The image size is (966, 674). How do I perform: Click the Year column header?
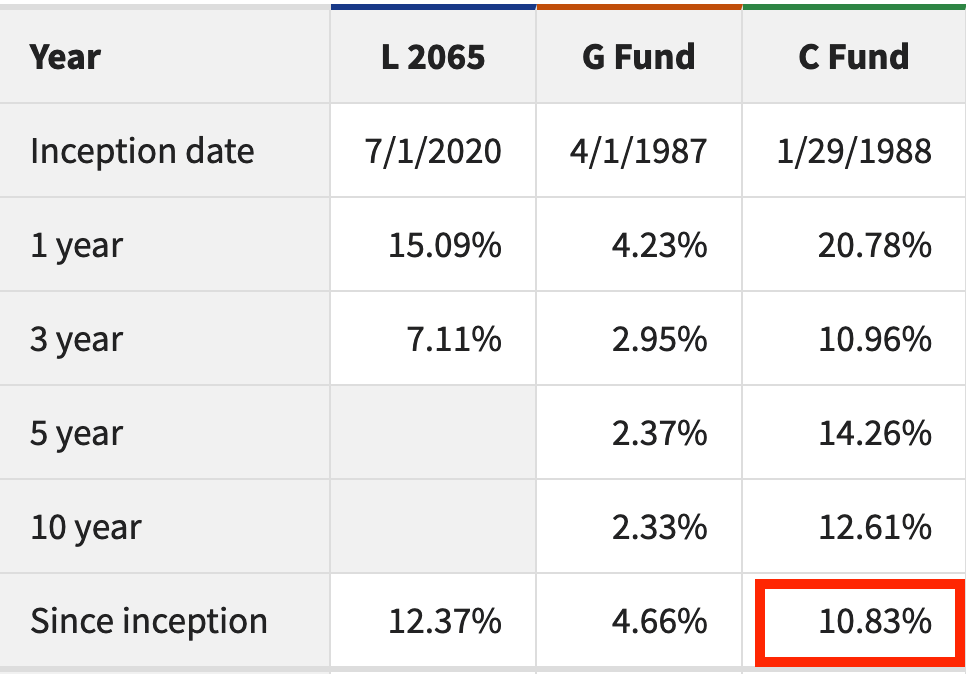[65, 57]
